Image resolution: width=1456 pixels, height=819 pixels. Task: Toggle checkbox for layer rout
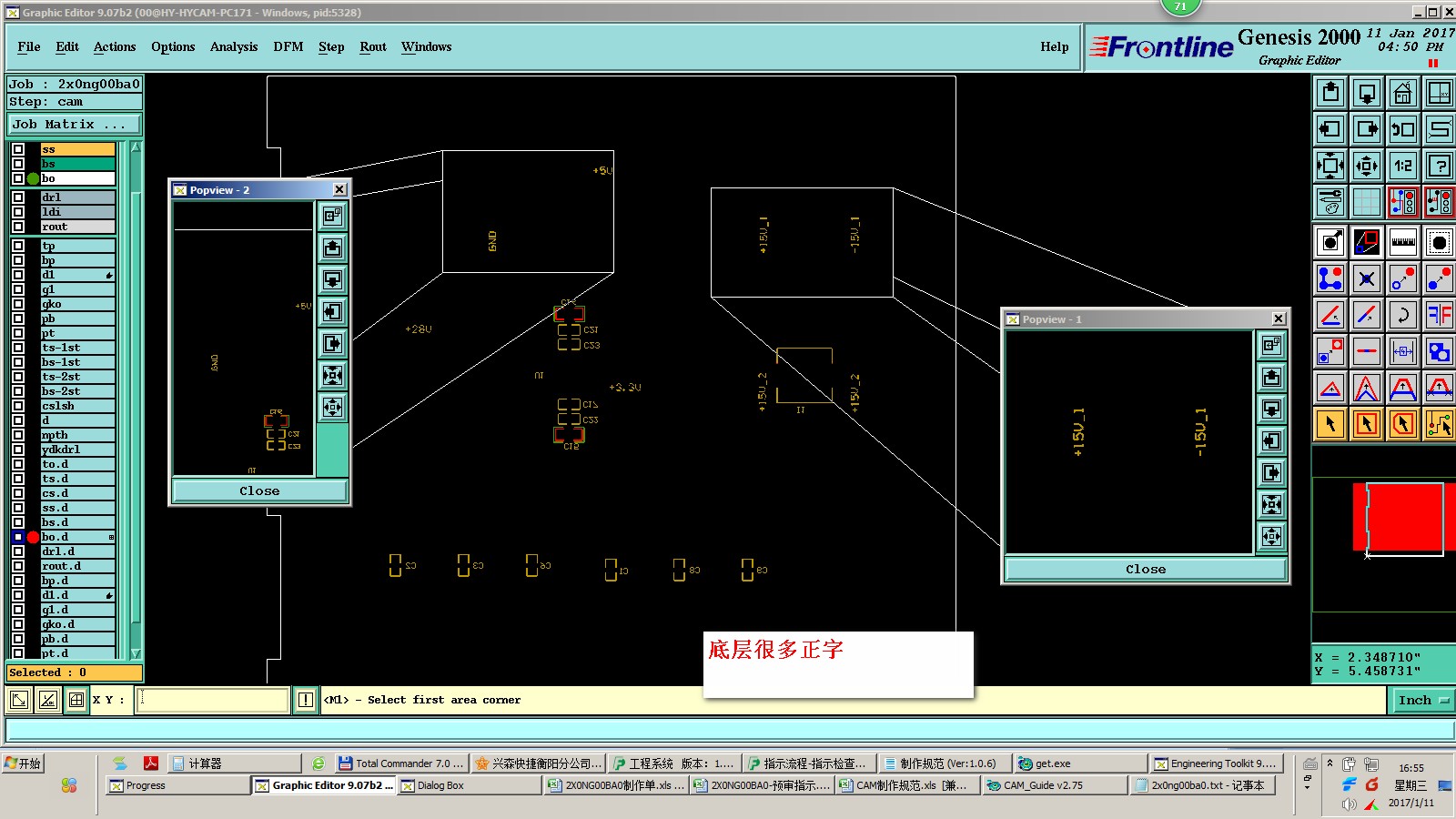[x=18, y=227]
